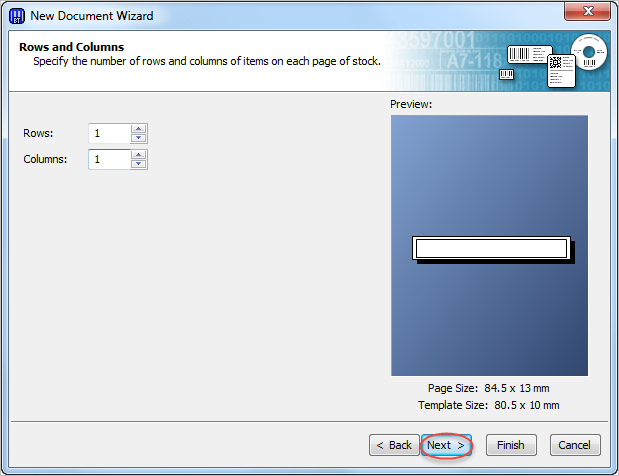
Task: Click Finish to complete the wizard
Action: click(511, 445)
